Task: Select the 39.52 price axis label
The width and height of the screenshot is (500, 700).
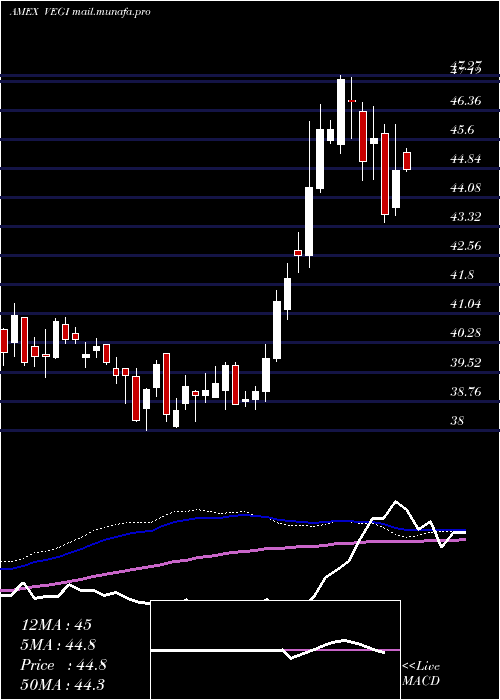Action: click(x=466, y=362)
